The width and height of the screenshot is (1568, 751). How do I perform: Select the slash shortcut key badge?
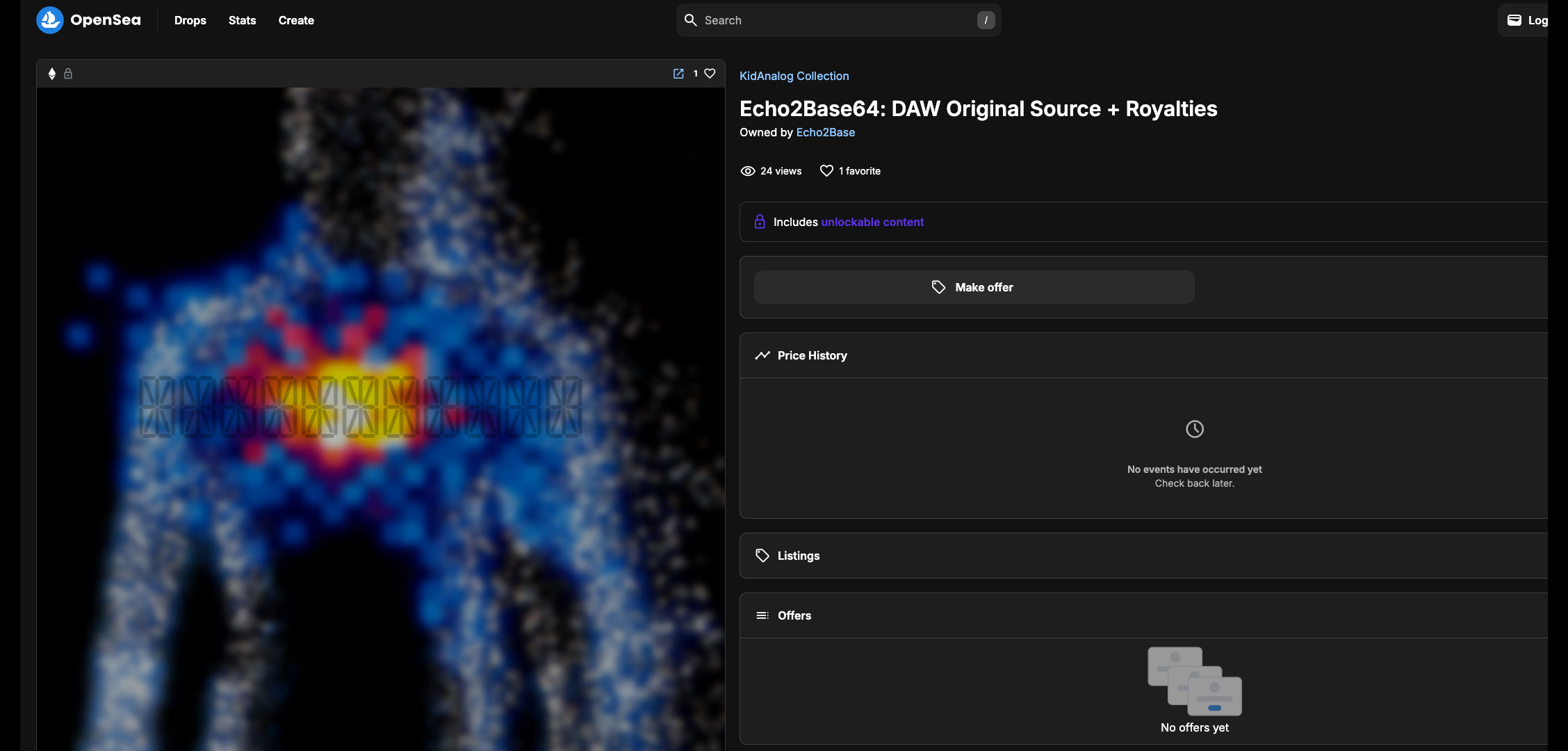tap(986, 20)
